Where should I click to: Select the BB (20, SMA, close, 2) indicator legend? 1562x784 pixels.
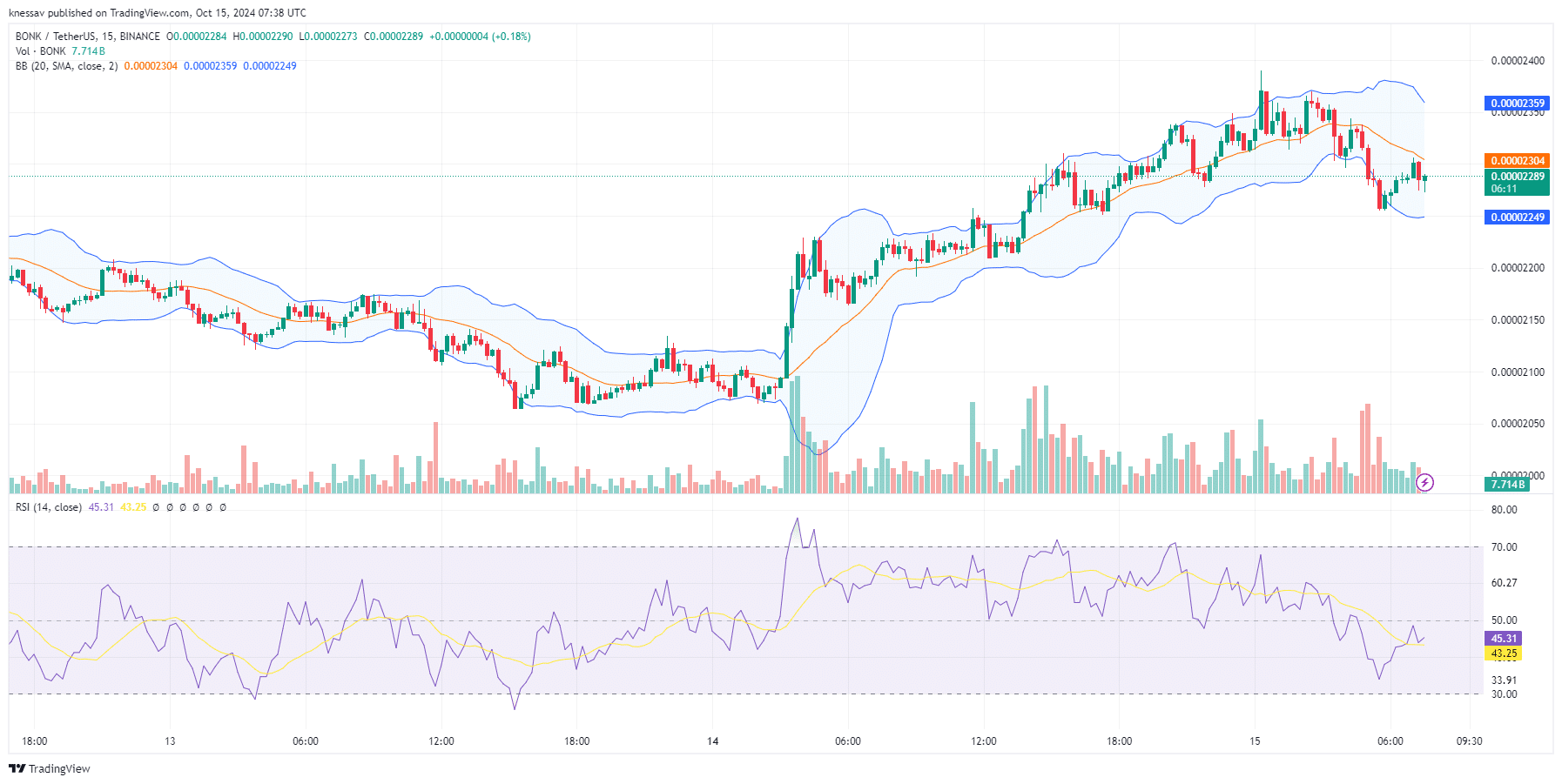(x=66, y=66)
